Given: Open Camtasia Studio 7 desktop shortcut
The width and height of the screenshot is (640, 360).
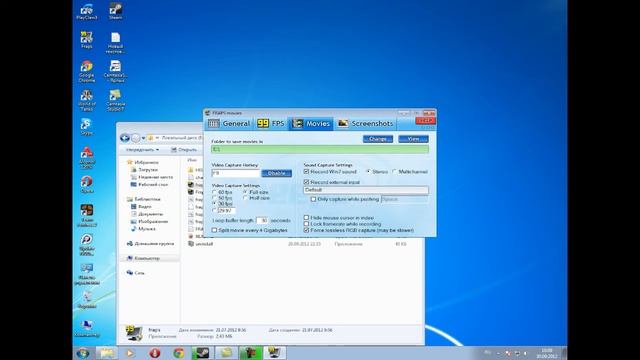Looking at the screenshot, I should [x=115, y=100].
